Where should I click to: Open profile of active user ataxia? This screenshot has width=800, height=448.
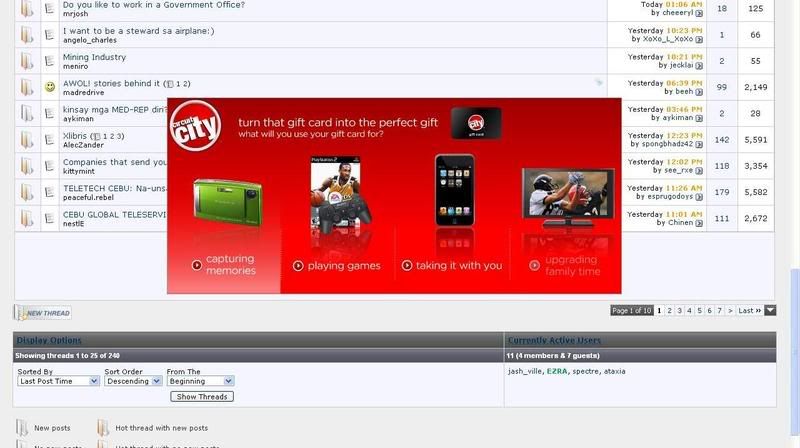tap(614, 371)
